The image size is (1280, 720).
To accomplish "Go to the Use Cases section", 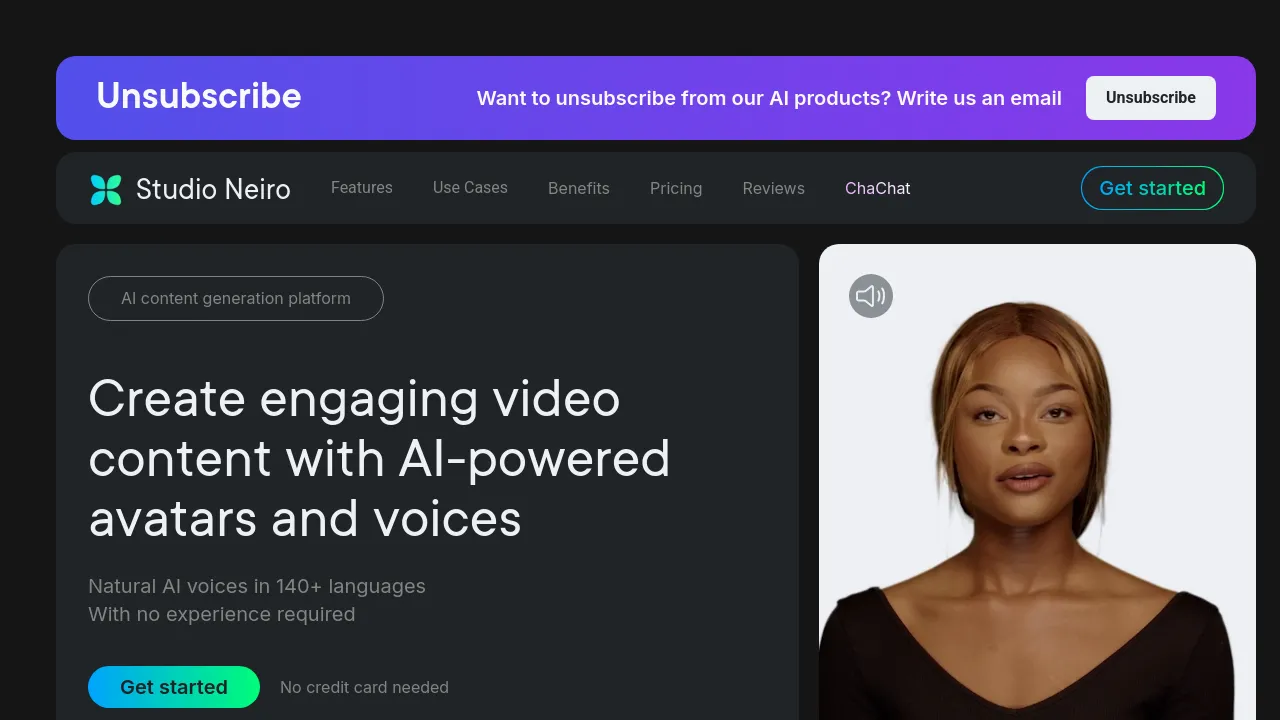I will coord(470,188).
